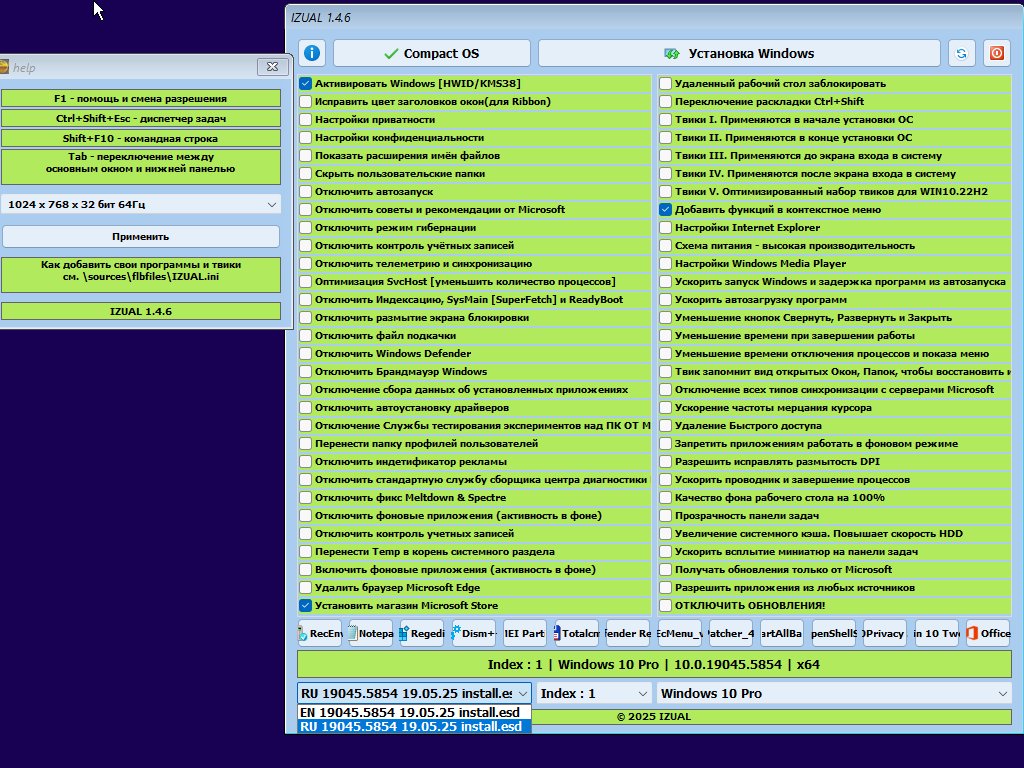Image resolution: width=1024 pixels, height=768 pixels.
Task: Click the refresh arrows icon button
Action: pyautogui.click(x=961, y=53)
